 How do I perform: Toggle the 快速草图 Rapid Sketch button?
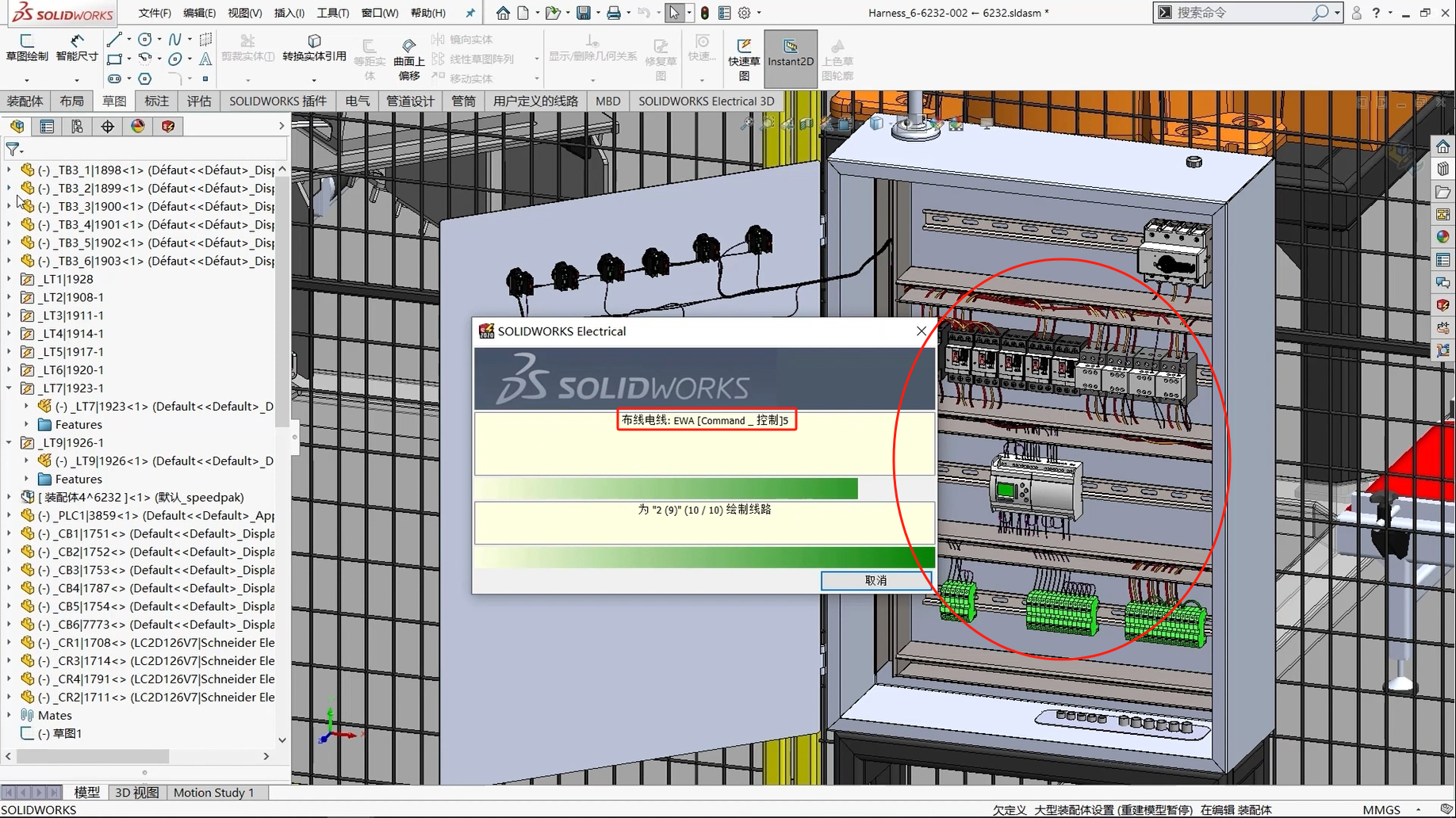point(744,58)
